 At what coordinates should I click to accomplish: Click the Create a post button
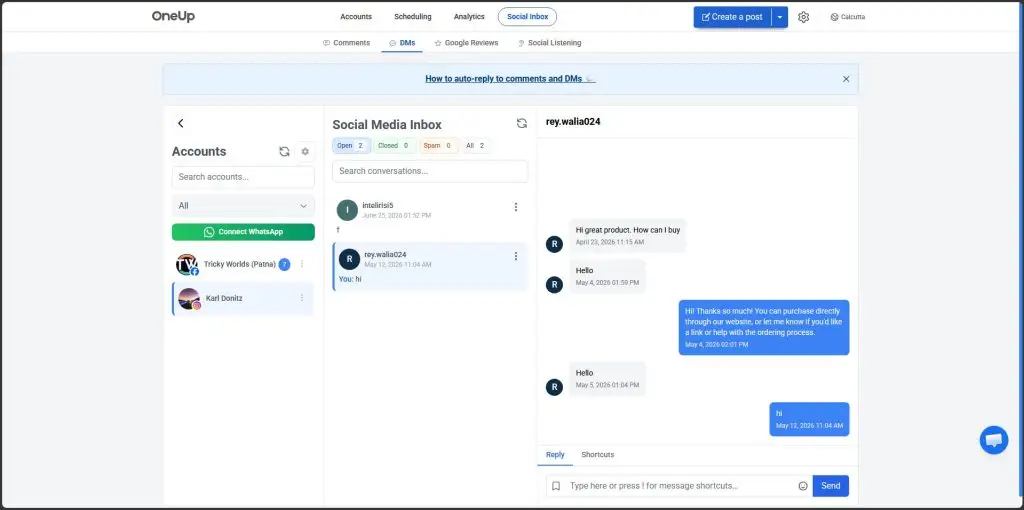point(732,17)
